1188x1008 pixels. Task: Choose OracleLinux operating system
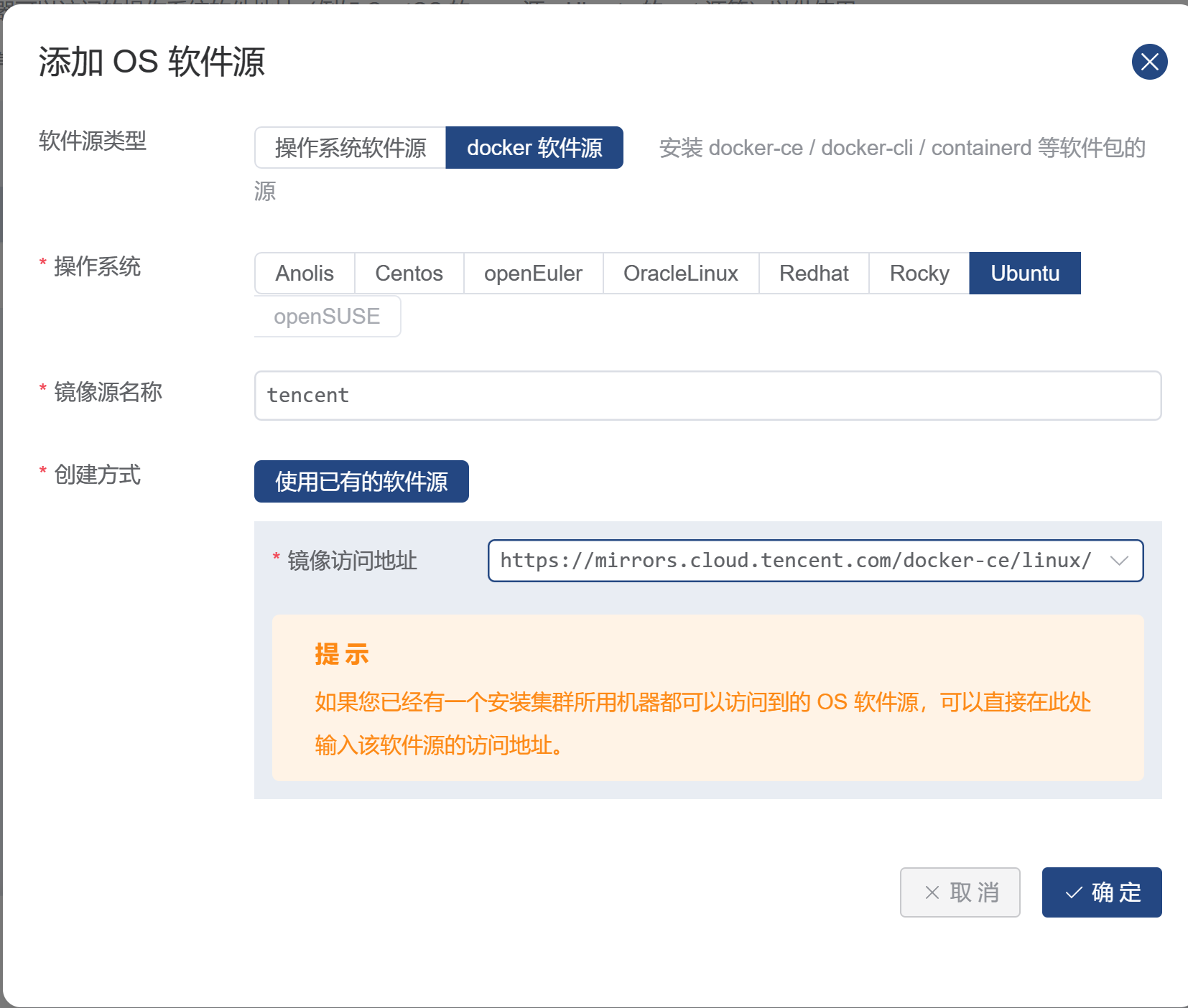point(681,274)
